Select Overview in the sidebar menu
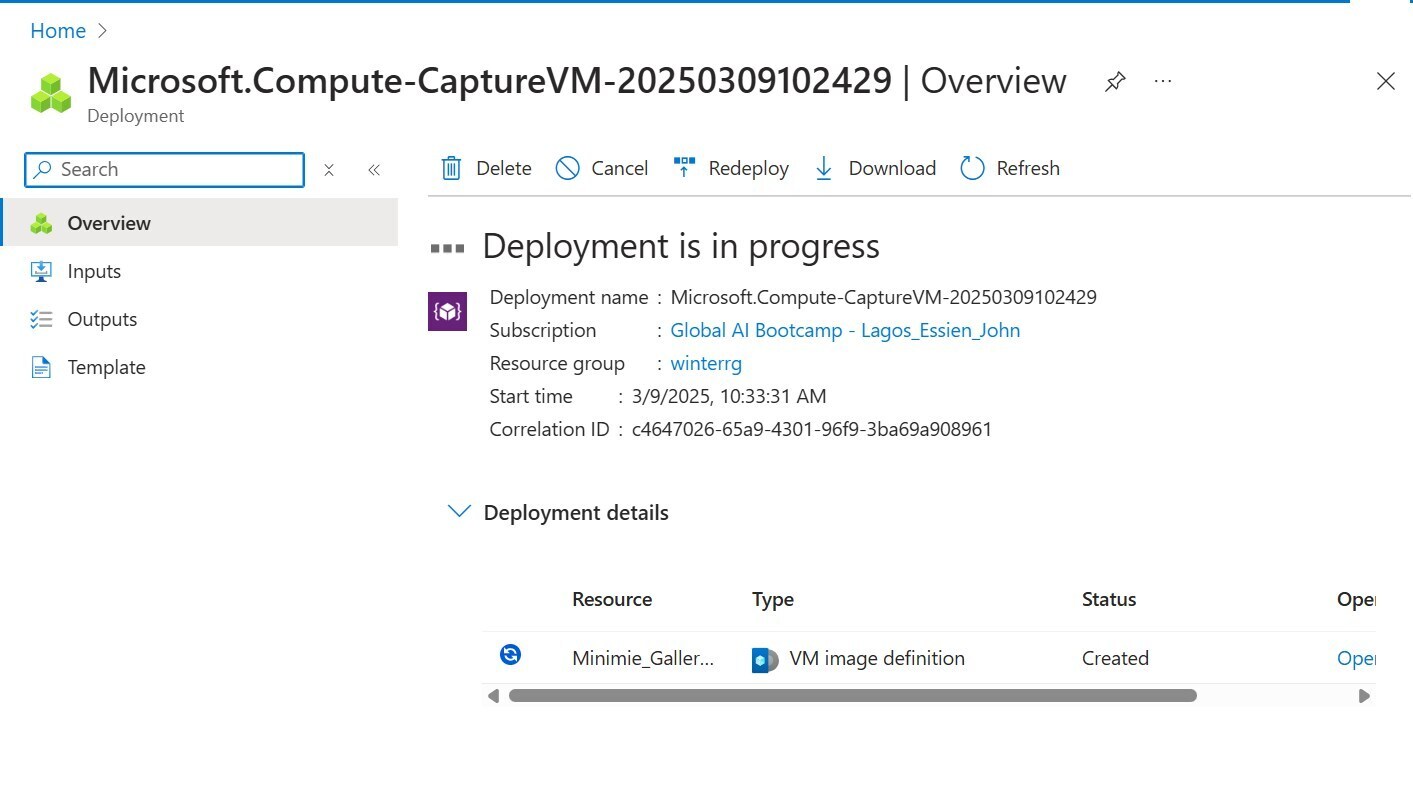This screenshot has width=1413, height=786. (200, 223)
